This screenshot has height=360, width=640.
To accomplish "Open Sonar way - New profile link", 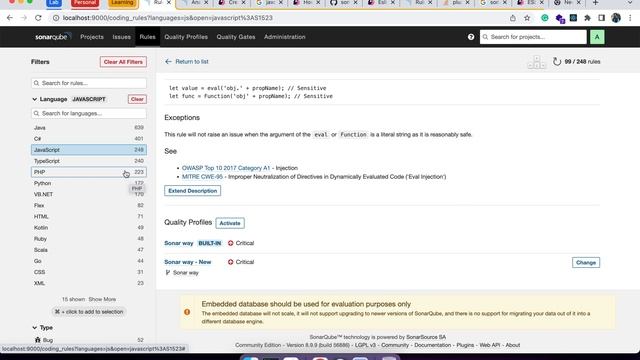I will [x=188, y=262].
